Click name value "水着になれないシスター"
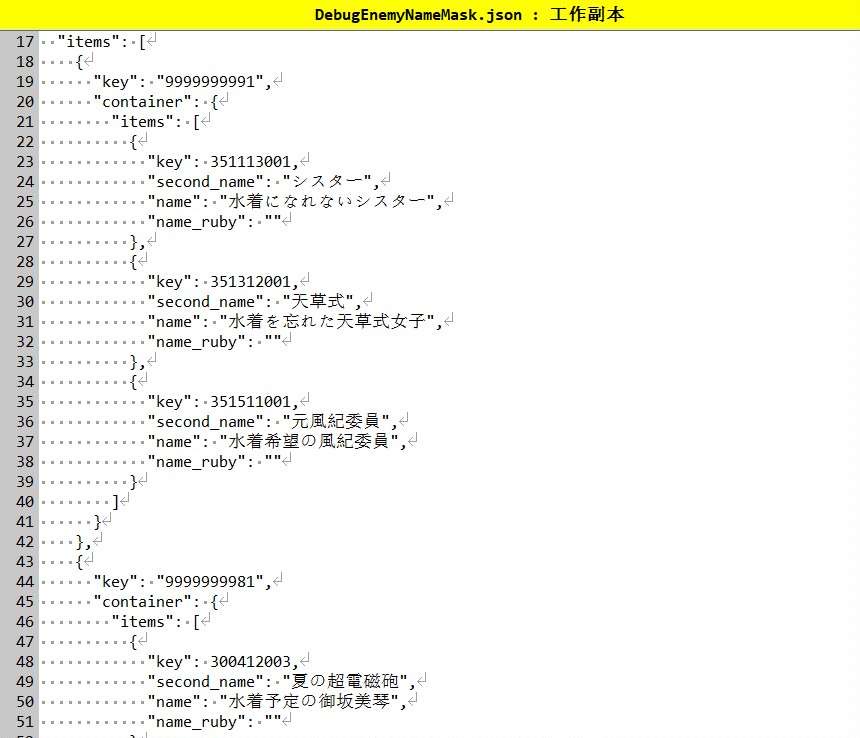This screenshot has width=860, height=738. (327, 202)
